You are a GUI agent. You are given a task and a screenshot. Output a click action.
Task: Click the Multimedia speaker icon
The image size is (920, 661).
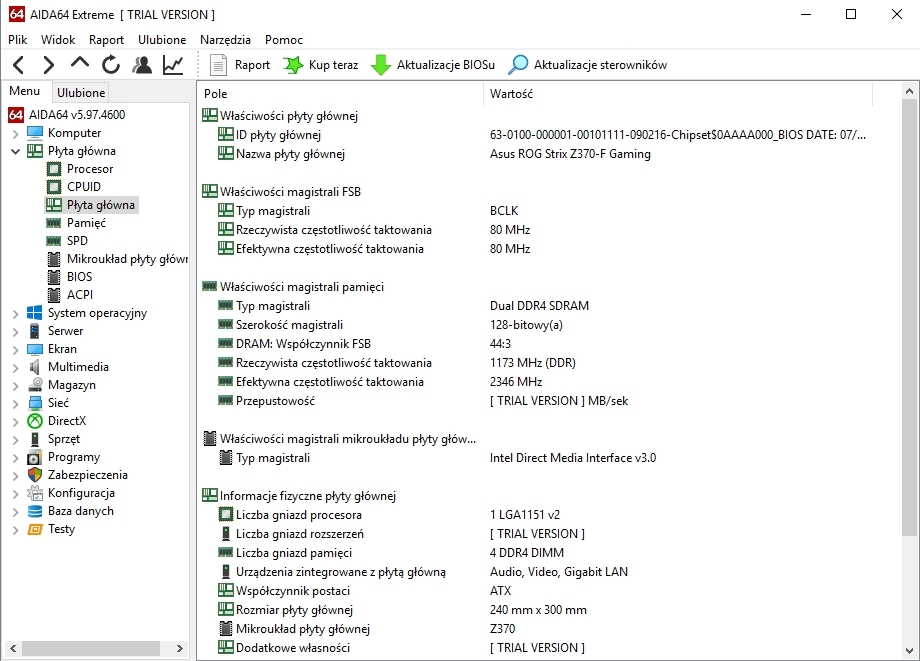coord(35,367)
